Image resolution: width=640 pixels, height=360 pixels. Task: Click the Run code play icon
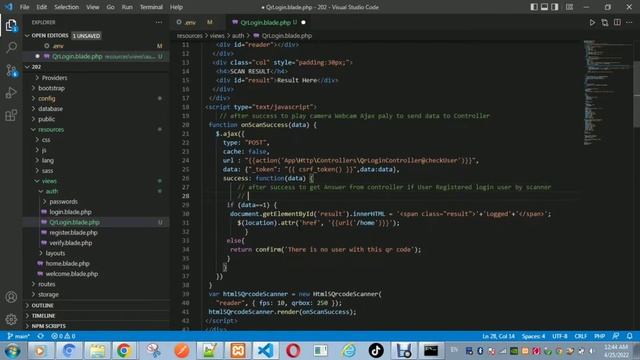(x=592, y=22)
